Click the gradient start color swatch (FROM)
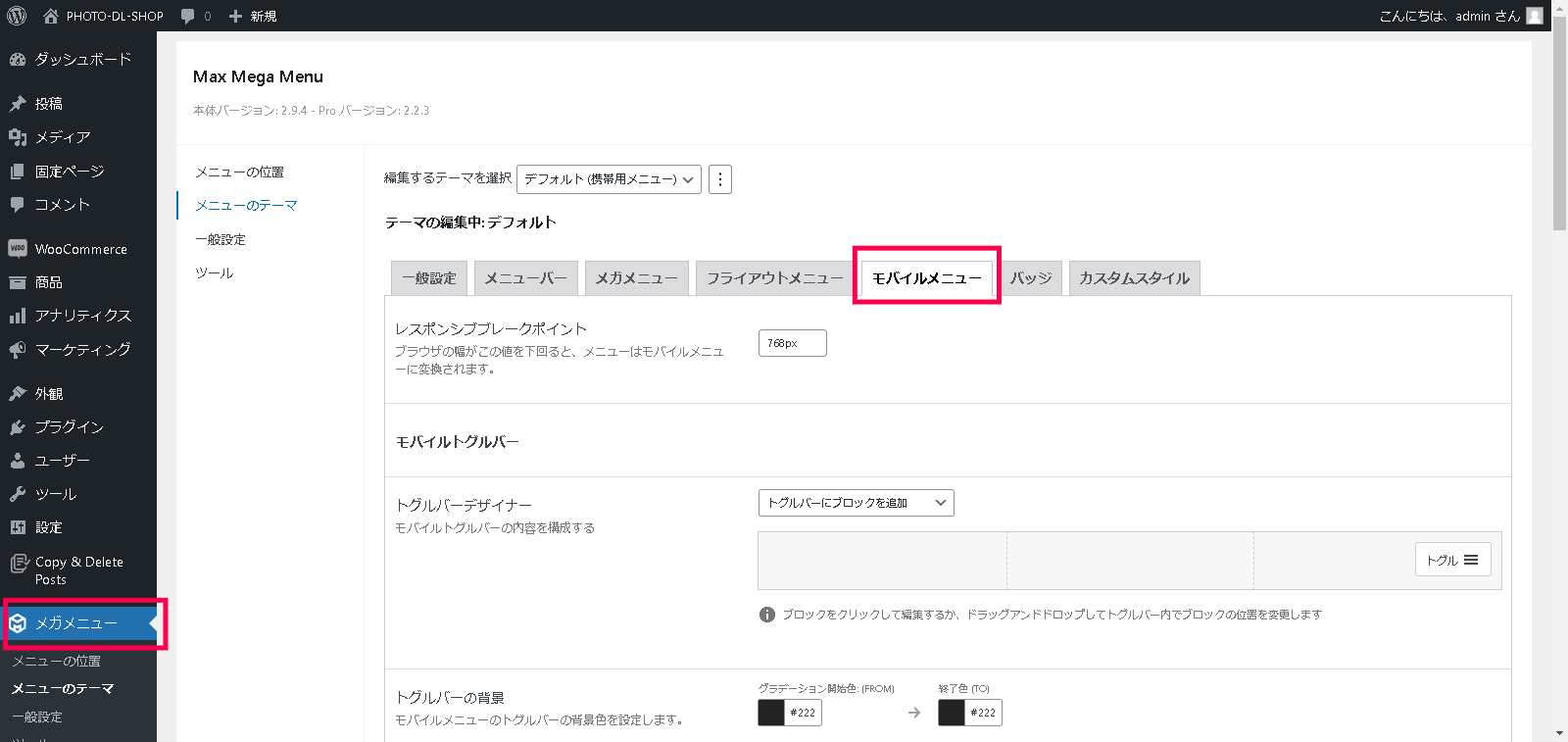This screenshot has height=742, width=1568. point(771,713)
